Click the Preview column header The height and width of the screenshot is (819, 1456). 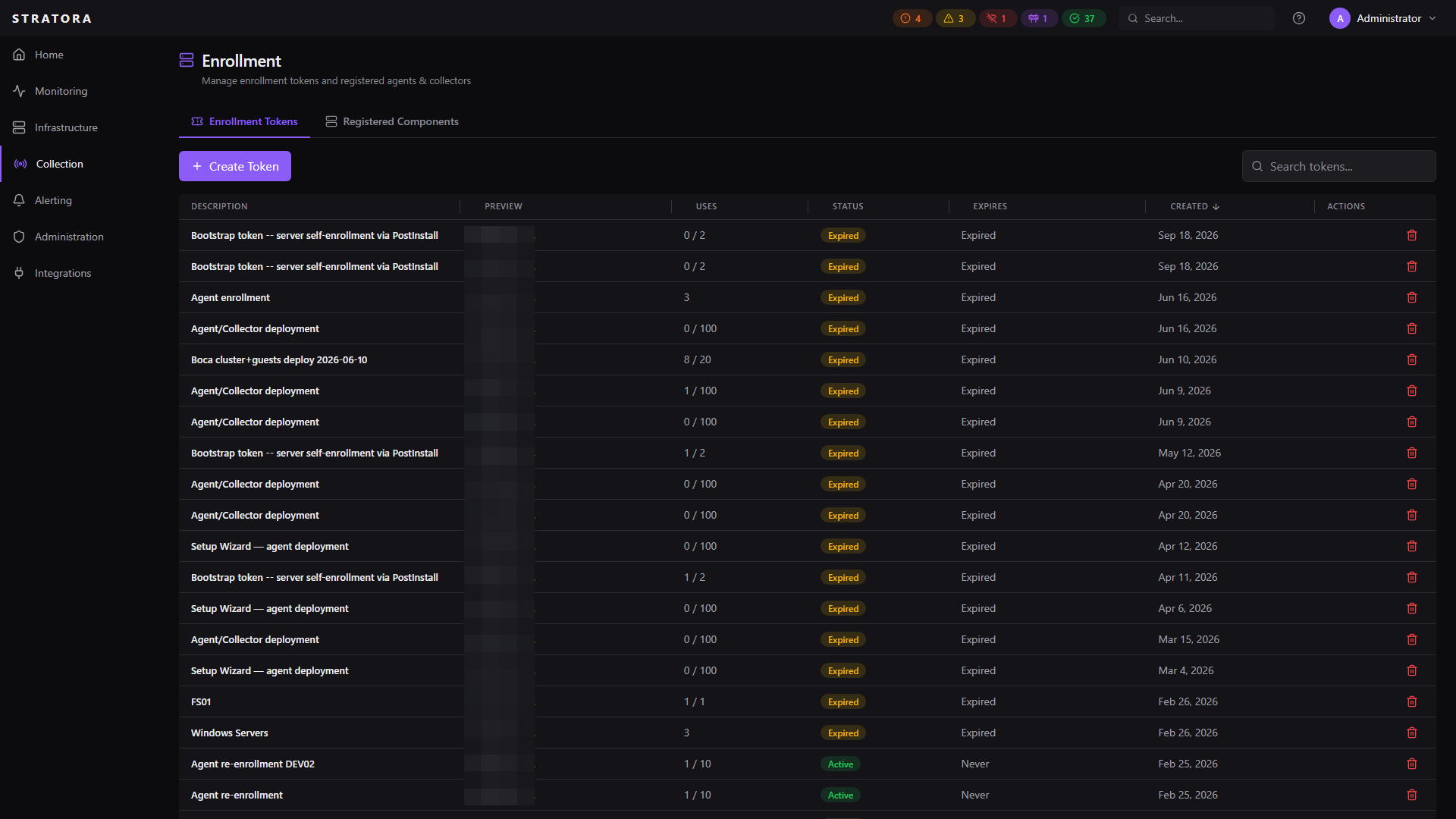504,206
